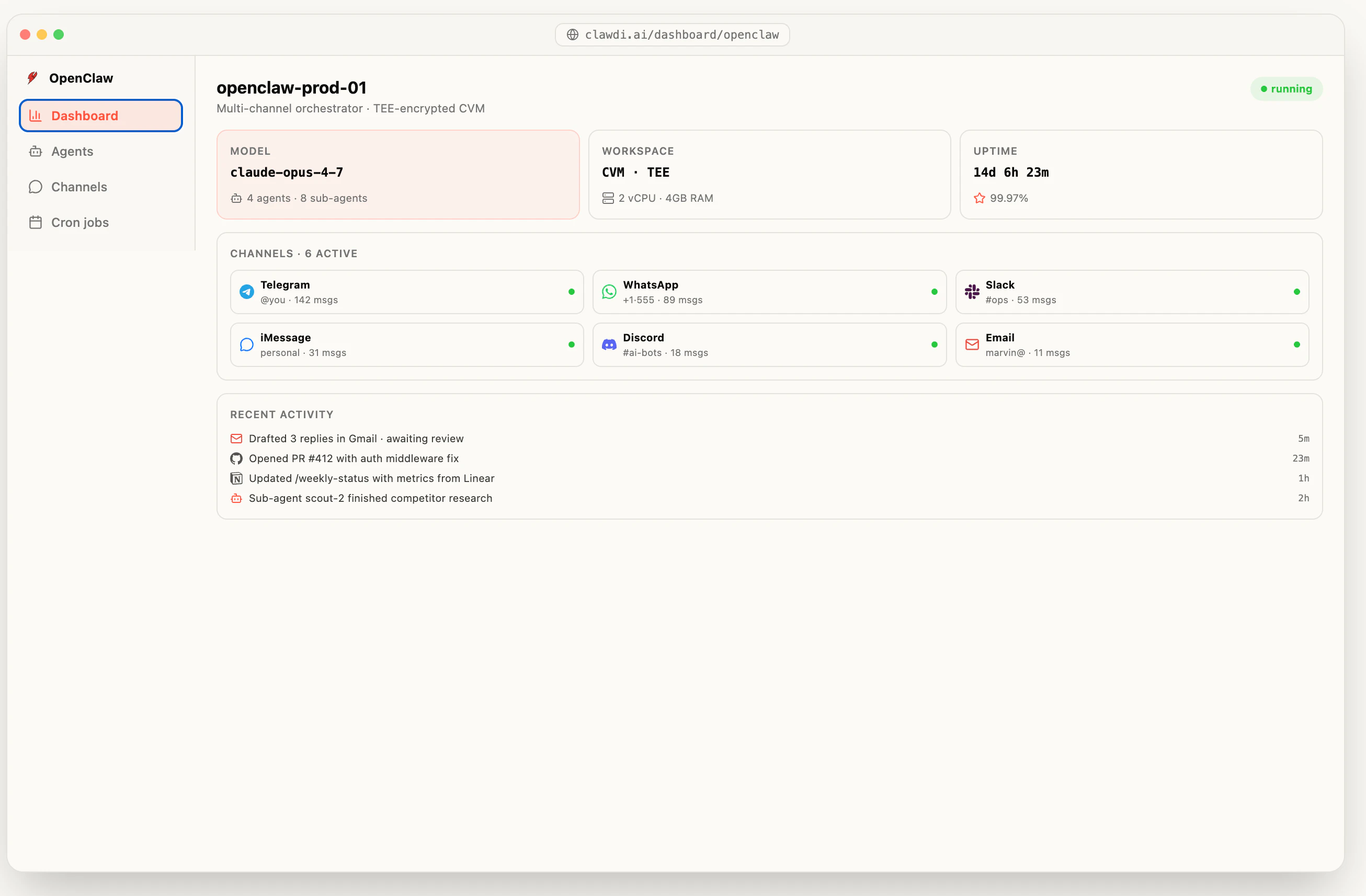Click the running status badge
The height and width of the screenshot is (896, 1366).
click(x=1286, y=89)
